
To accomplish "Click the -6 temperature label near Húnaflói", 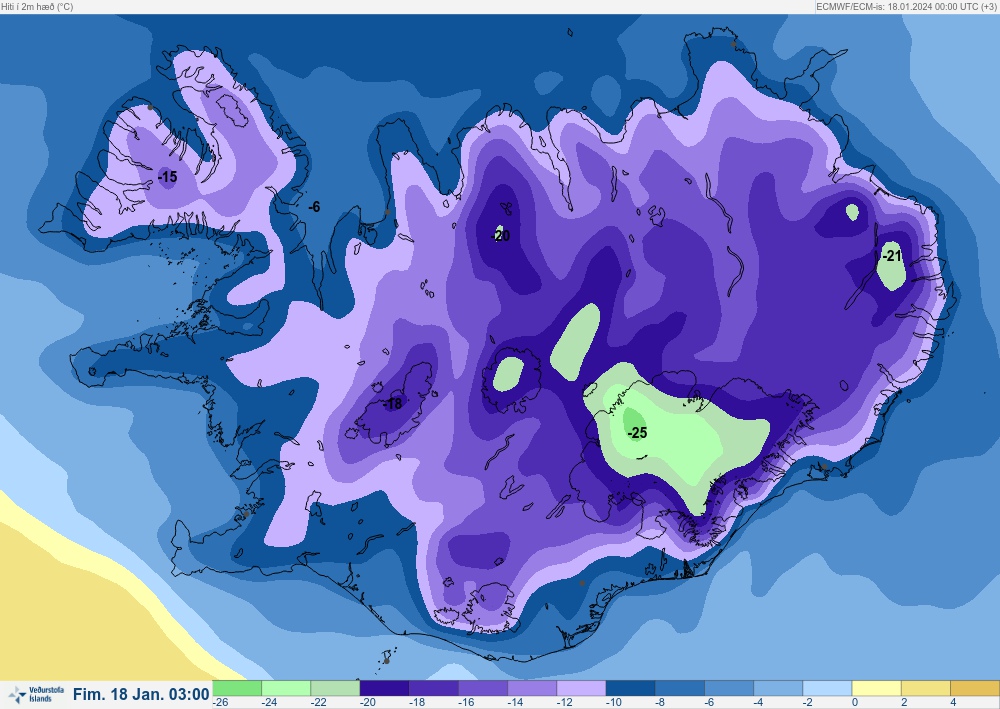I will point(314,207).
